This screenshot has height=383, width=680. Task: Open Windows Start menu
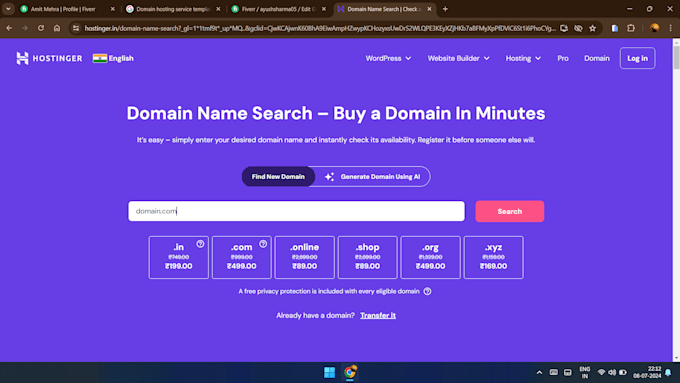(x=329, y=372)
